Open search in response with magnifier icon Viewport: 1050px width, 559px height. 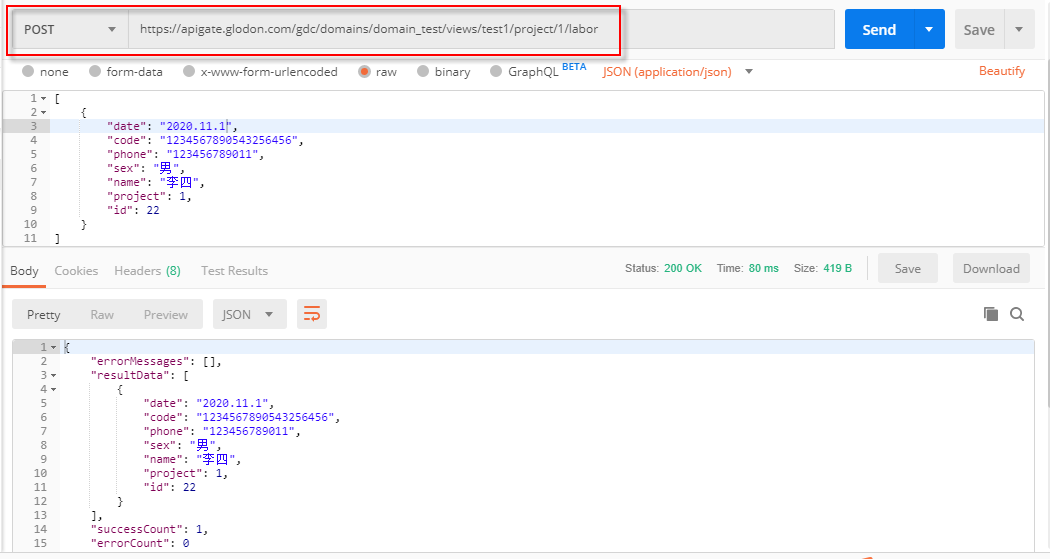tap(1017, 314)
